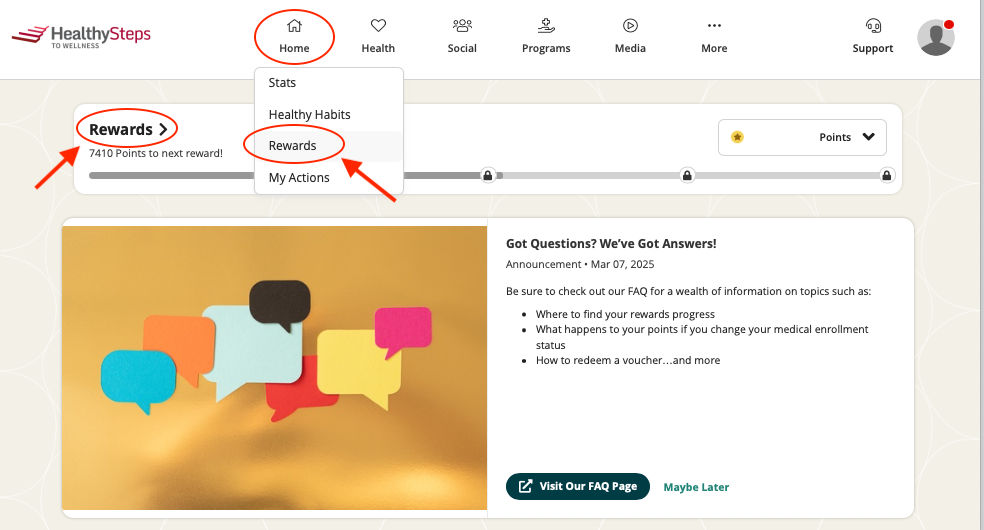This screenshot has width=984, height=530.
Task: Select the Programs icon in navigation
Action: coord(546,26)
